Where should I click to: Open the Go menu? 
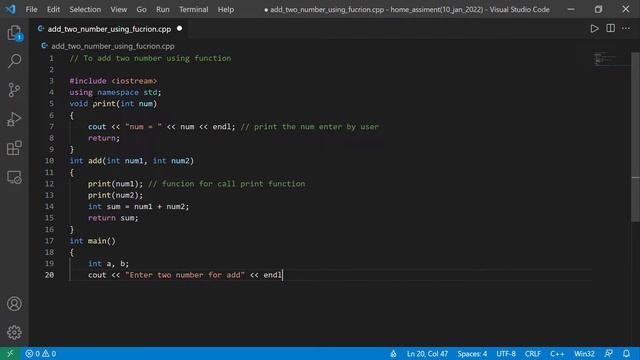141,9
